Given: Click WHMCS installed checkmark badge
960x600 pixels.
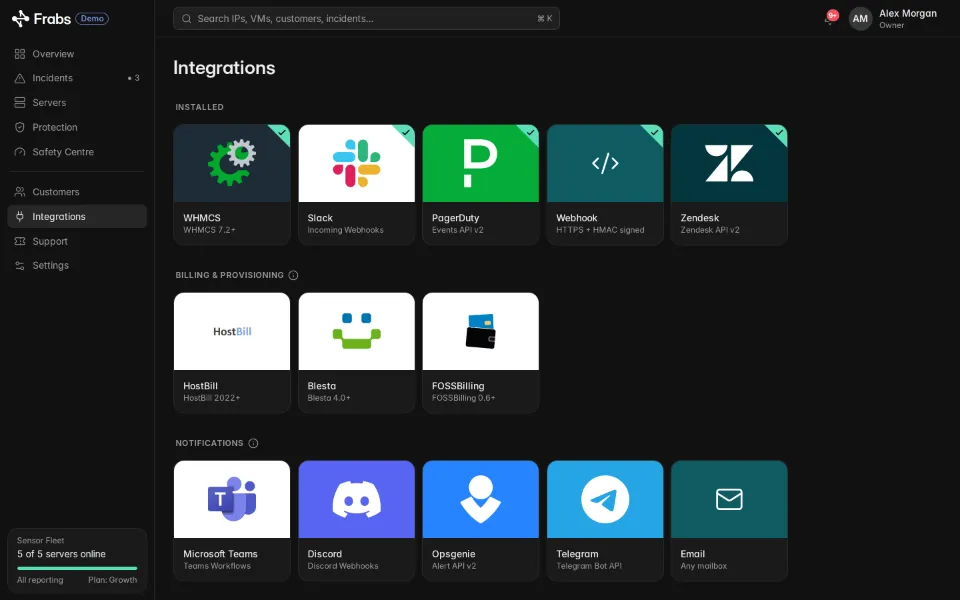Looking at the screenshot, I should tap(282, 133).
